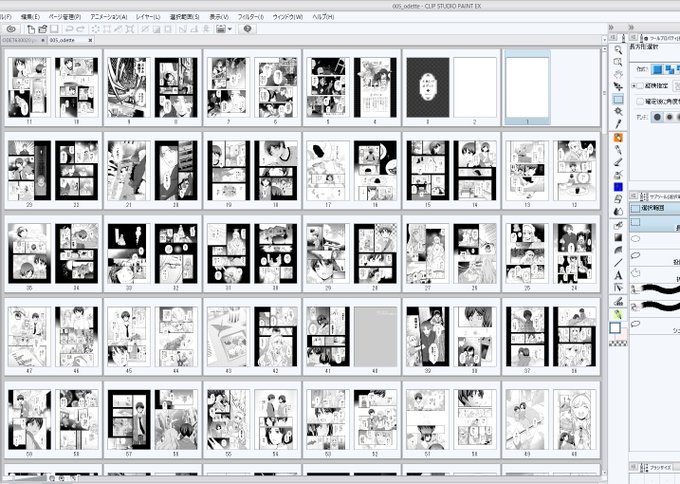Select the Figure straight line tool
This screenshot has height=484, width=680.
(618, 262)
